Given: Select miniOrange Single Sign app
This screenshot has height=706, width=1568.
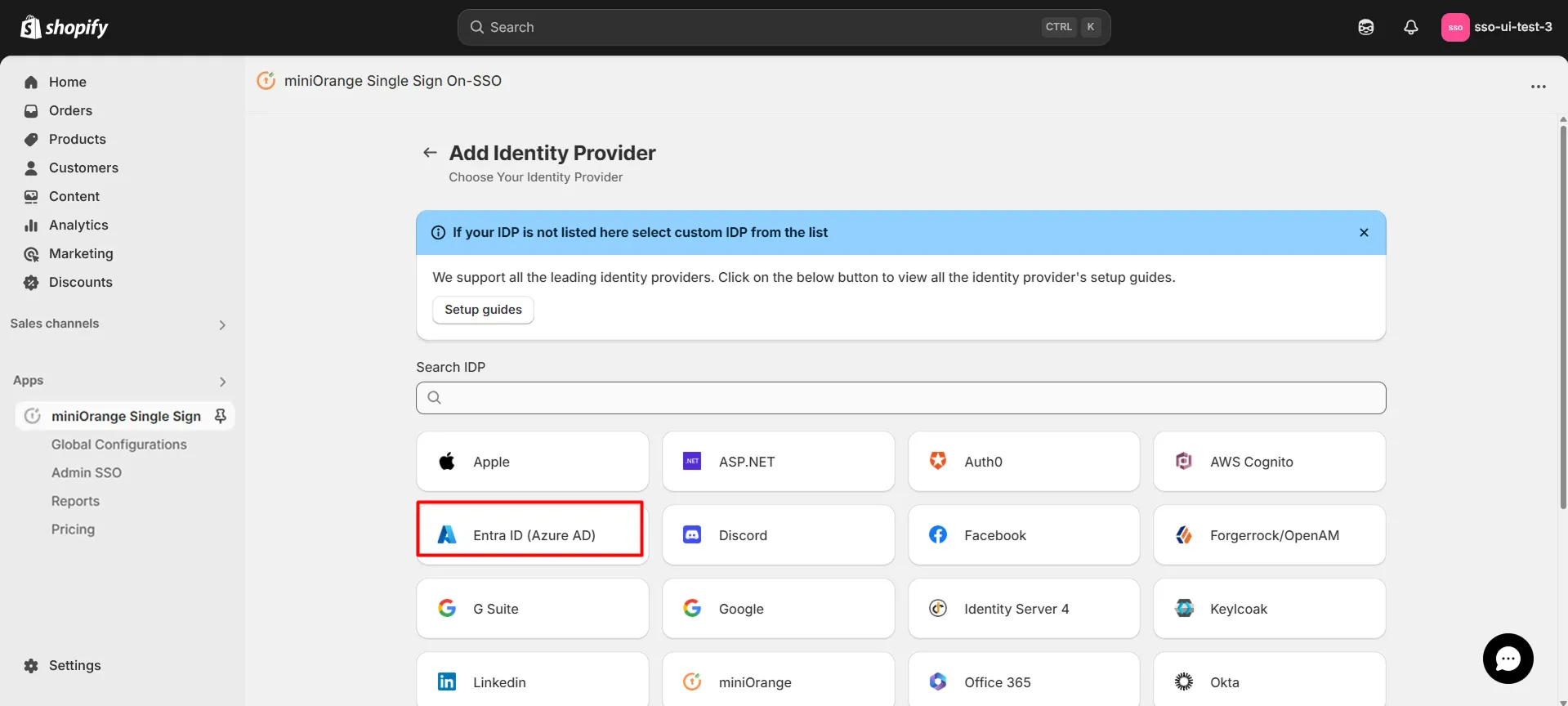Looking at the screenshot, I should pyautogui.click(x=126, y=416).
